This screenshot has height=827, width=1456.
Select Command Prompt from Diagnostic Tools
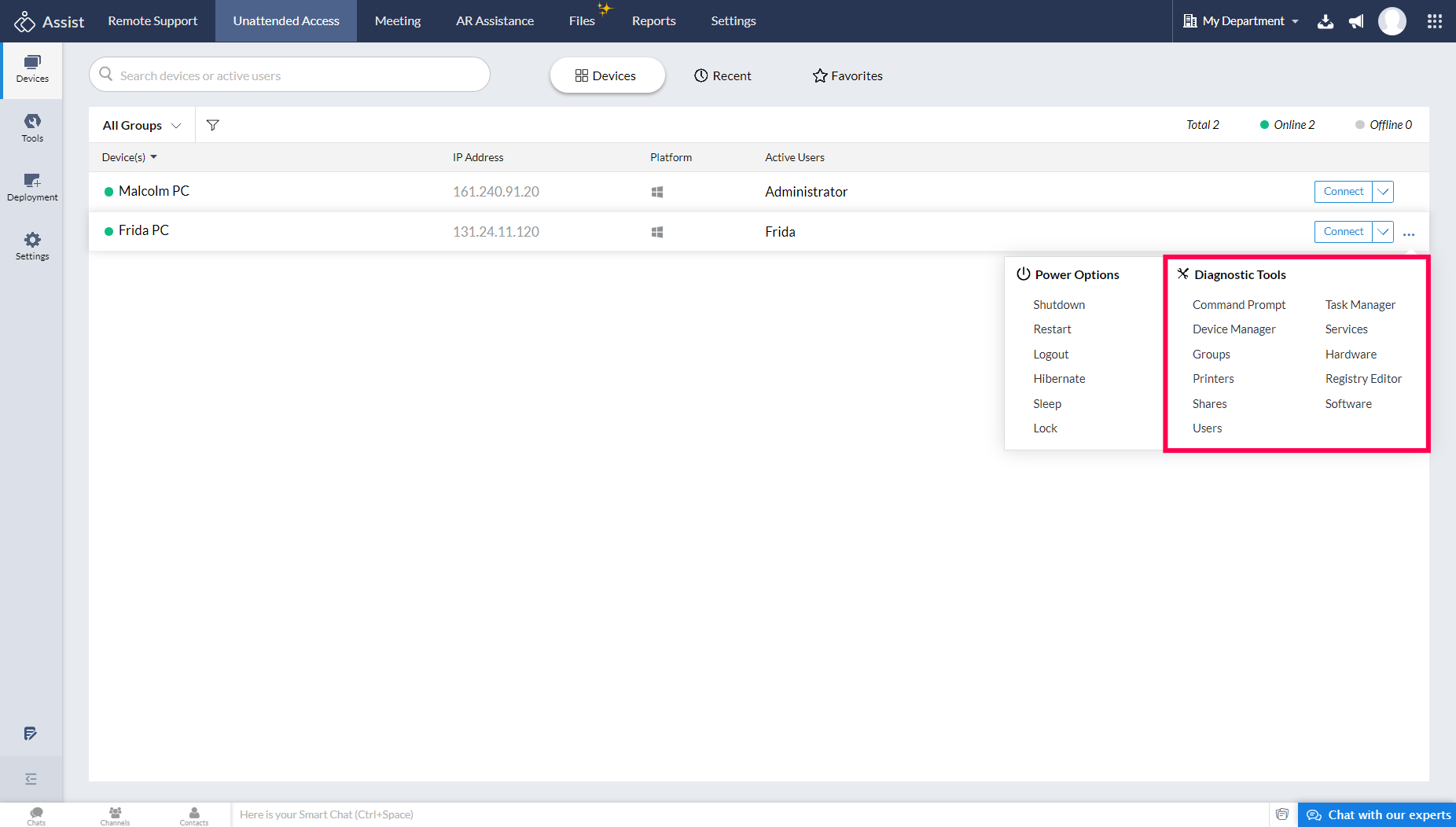1238,305
